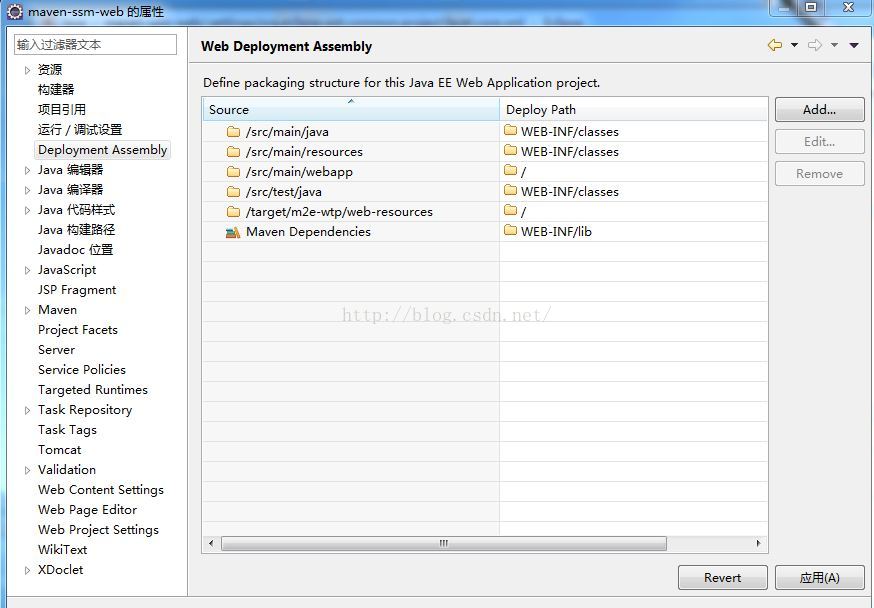Select Javadoc 位置 in the tree
874x608 pixels.
pyautogui.click(x=75, y=250)
